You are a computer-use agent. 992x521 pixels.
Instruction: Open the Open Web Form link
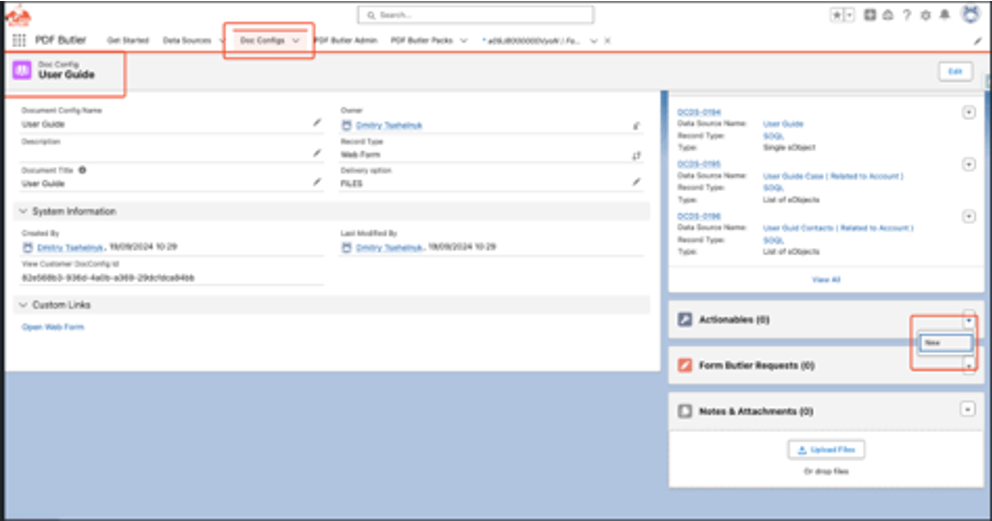53,327
